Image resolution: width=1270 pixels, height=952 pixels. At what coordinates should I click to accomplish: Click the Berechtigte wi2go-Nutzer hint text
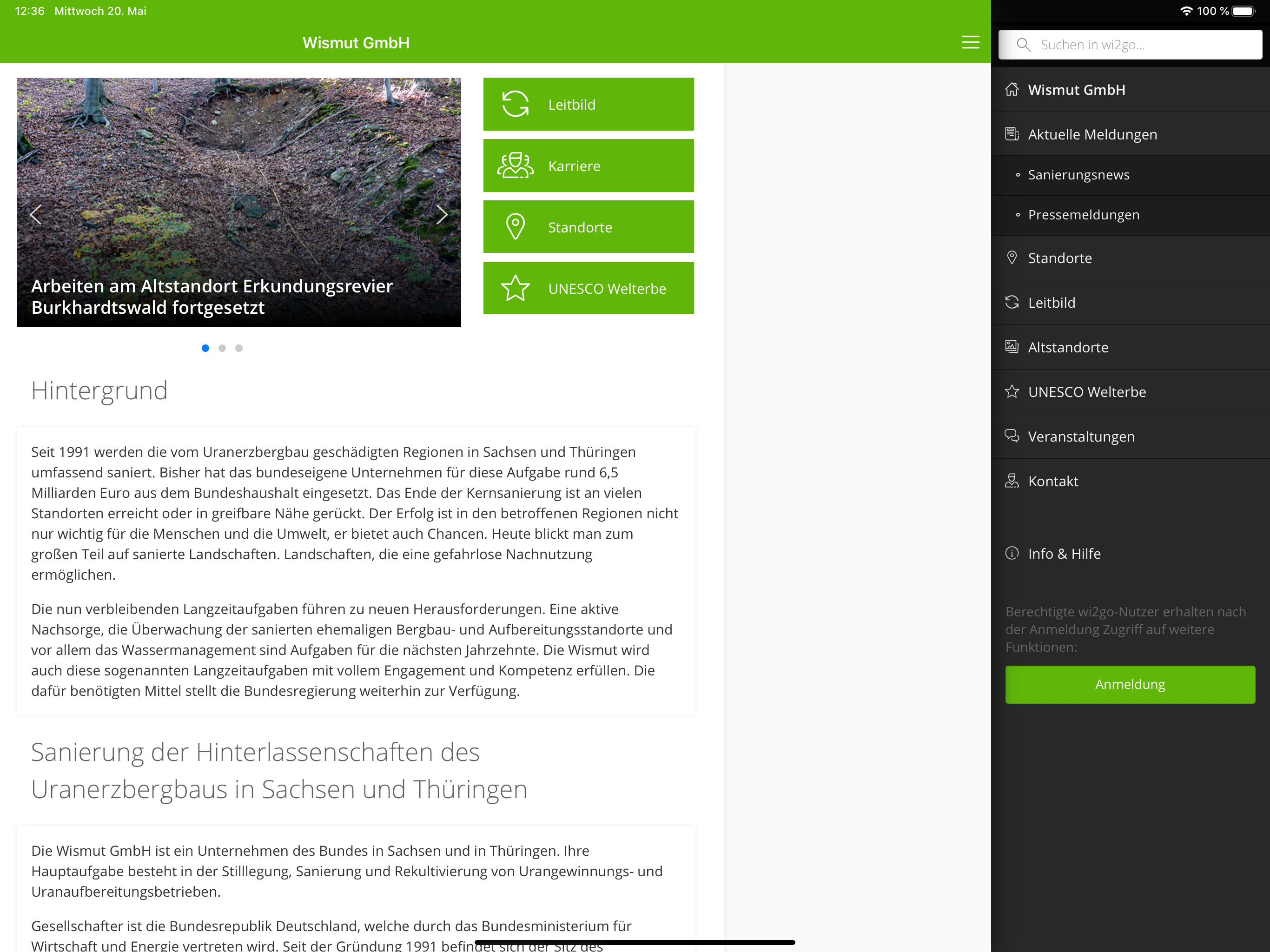pos(1125,629)
